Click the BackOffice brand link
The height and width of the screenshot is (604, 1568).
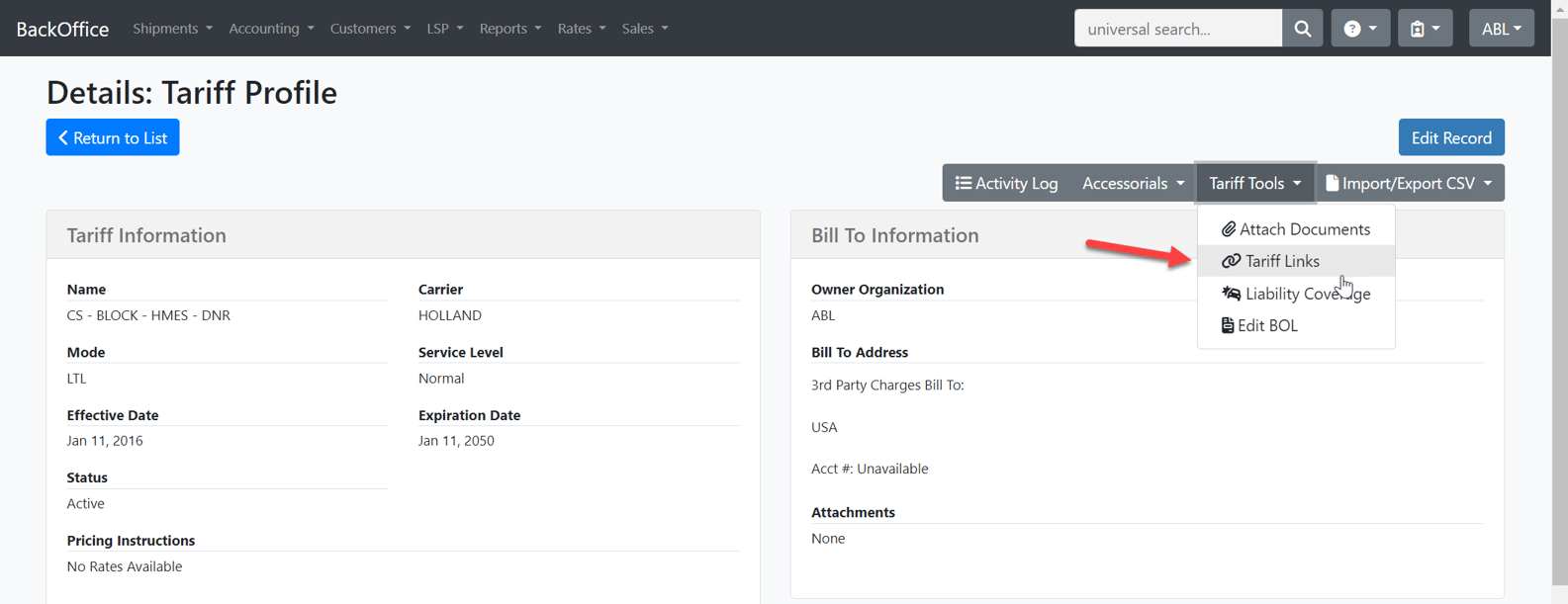point(62,29)
